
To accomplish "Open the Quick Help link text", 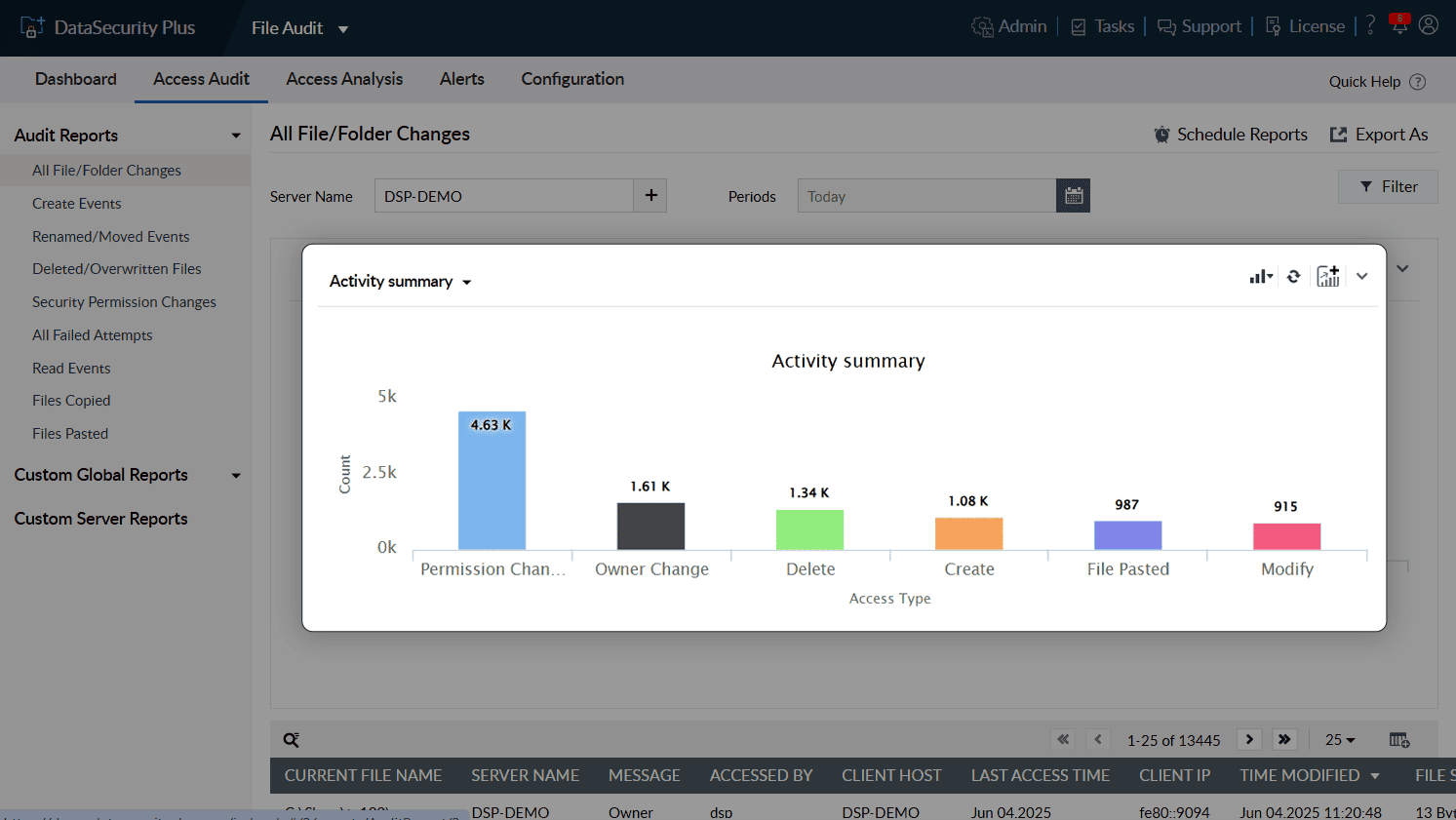I will coord(1364,82).
